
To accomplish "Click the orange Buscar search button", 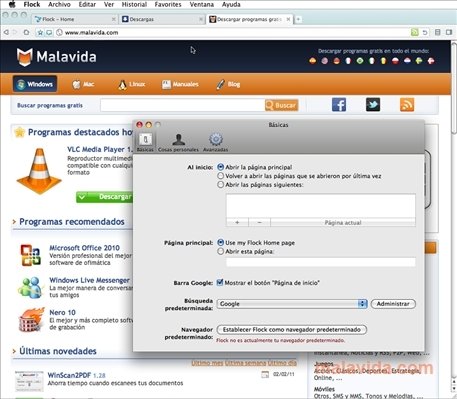I will (282, 105).
